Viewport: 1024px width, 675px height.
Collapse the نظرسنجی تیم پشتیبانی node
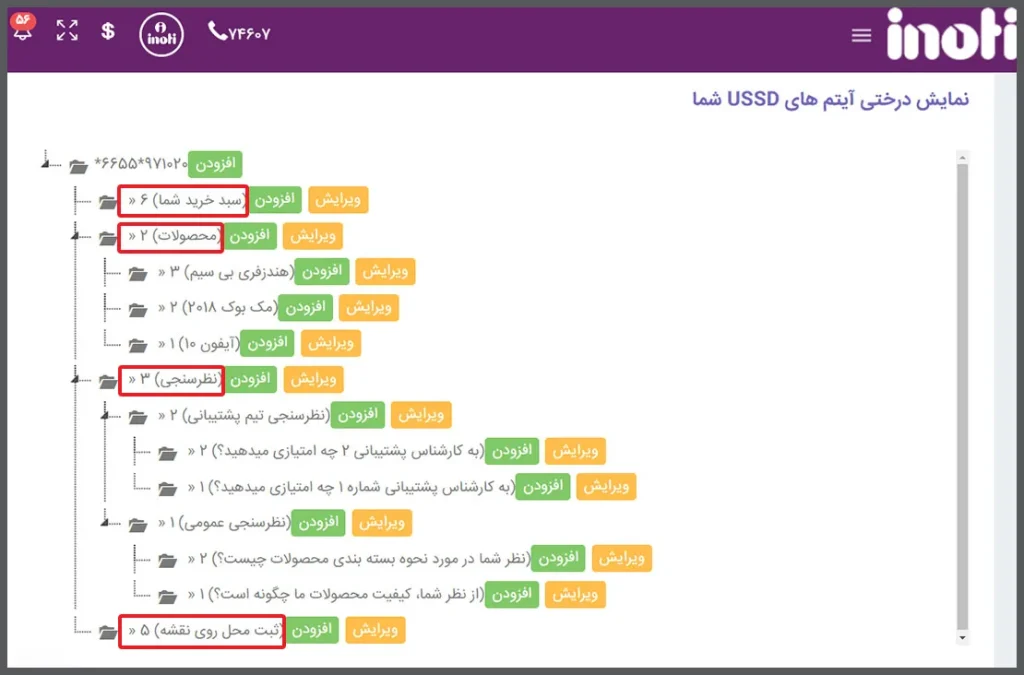click(104, 414)
